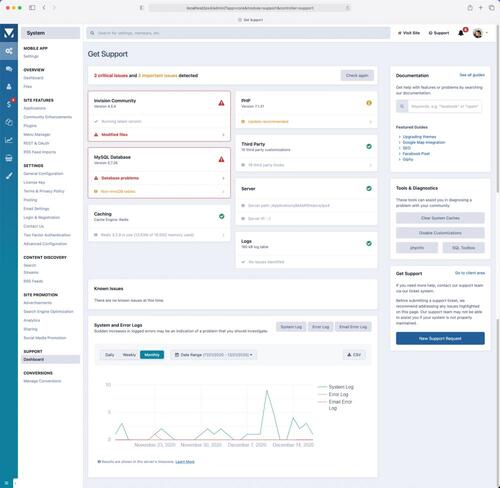Screen dimensions: 500x488
Task: Open the Community speech-bubbles sidebar icon
Action: pyautogui.click(x=9, y=69)
